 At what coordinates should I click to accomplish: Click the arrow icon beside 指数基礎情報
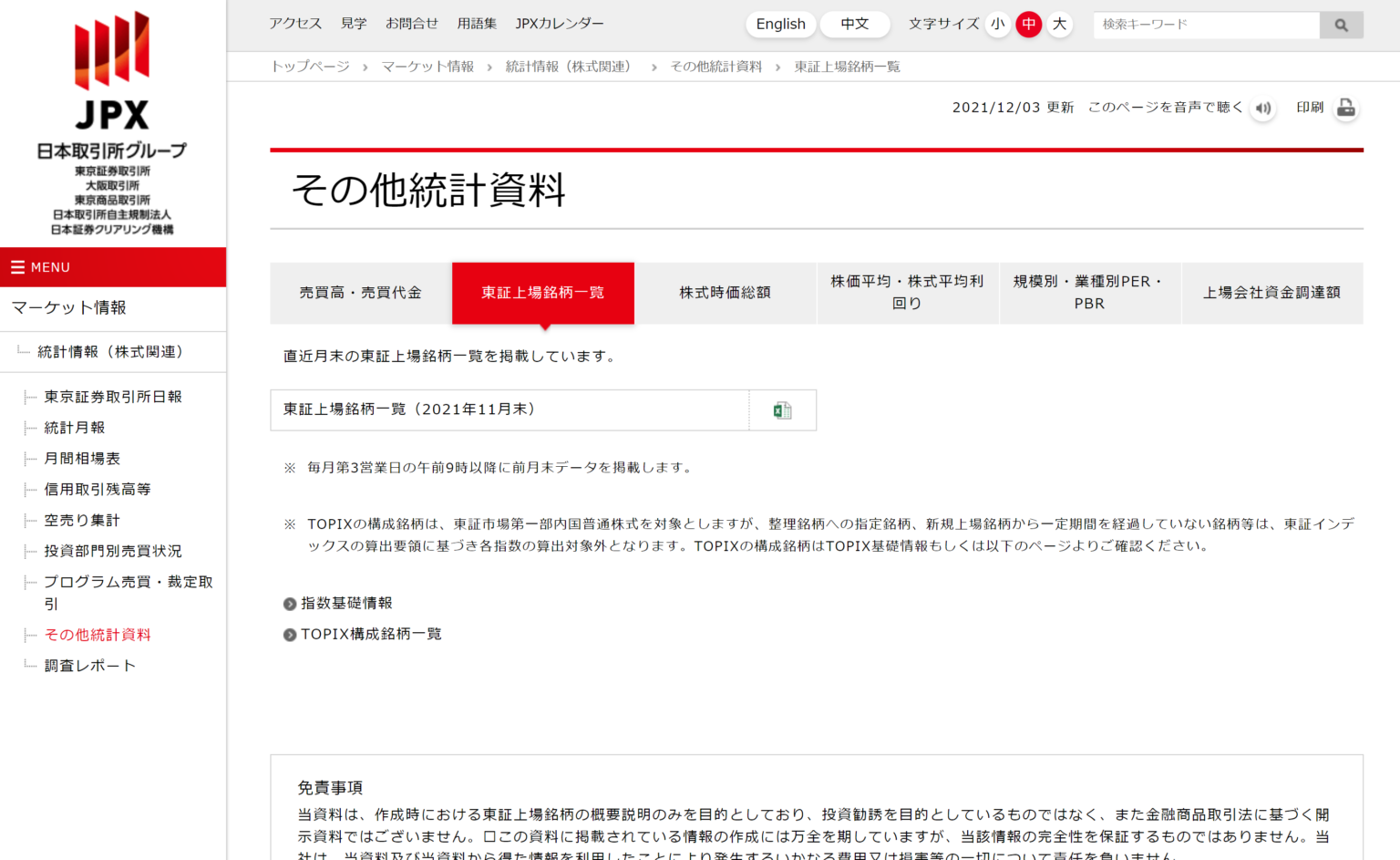point(289,603)
